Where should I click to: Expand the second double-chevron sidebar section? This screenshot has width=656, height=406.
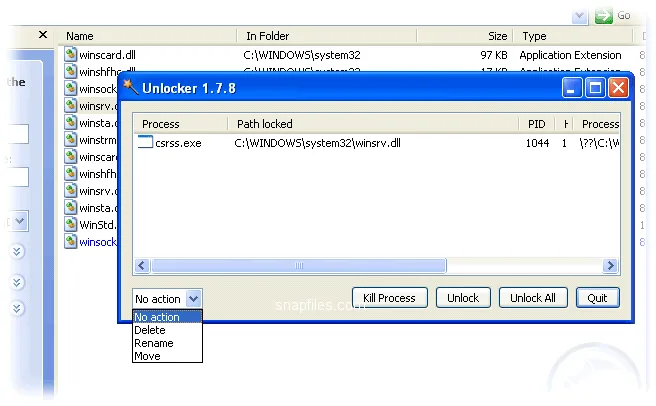[17, 282]
